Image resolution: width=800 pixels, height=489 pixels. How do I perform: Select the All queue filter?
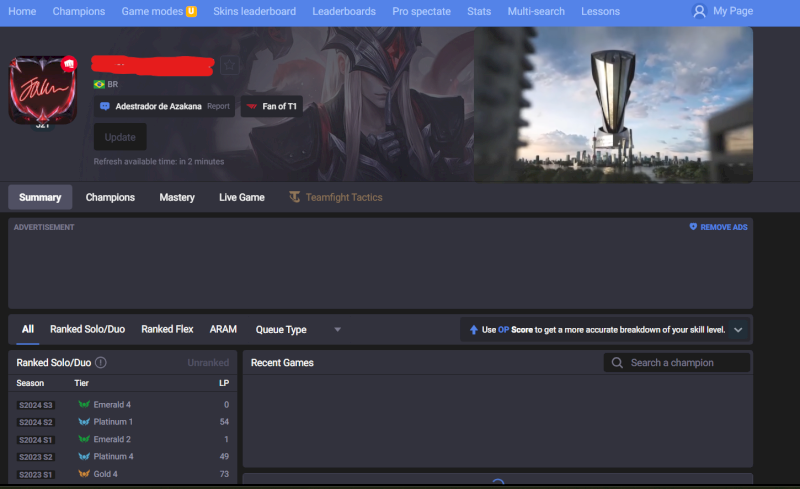(x=28, y=329)
